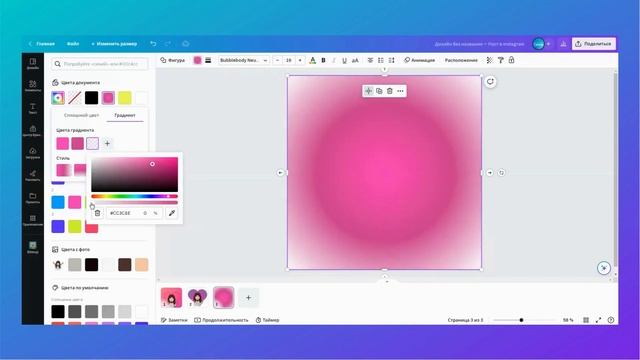This screenshot has width=640, height=360.
Task: Open the Файл menu
Action: tap(73, 44)
